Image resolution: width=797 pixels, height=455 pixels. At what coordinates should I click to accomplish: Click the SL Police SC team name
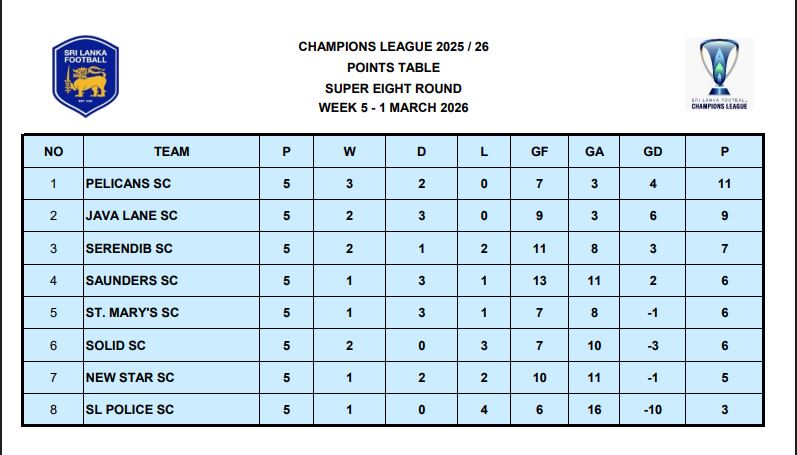click(x=130, y=410)
